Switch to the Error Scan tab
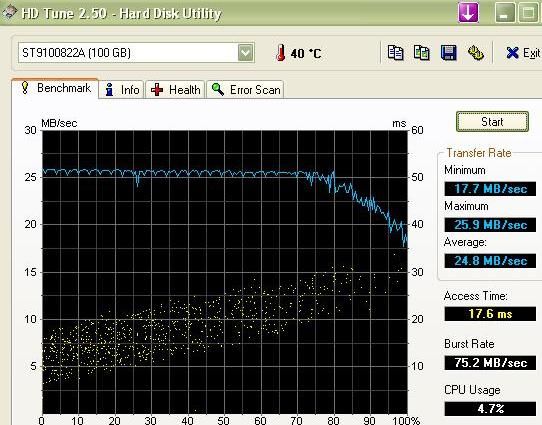This screenshot has width=542, height=425. 245,89
